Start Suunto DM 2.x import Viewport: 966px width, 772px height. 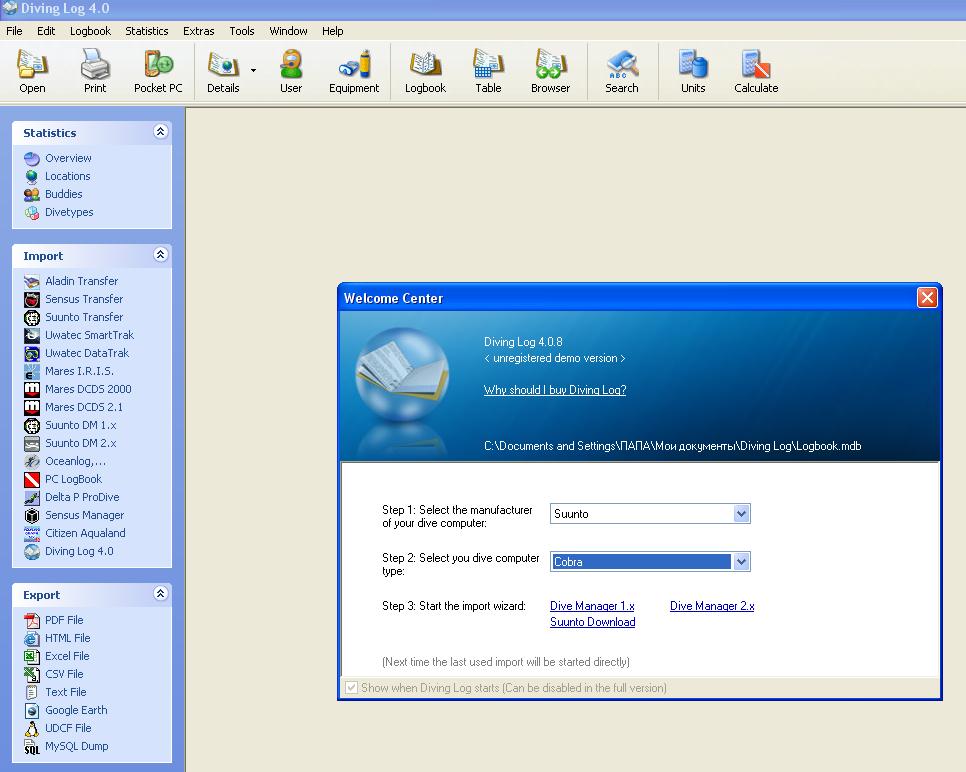pyautogui.click(x=70, y=443)
